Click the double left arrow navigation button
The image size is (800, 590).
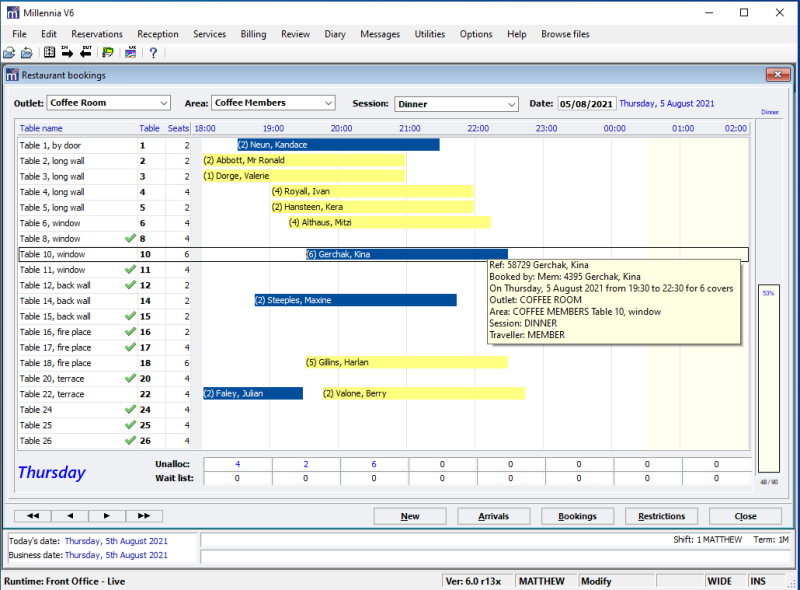33,516
